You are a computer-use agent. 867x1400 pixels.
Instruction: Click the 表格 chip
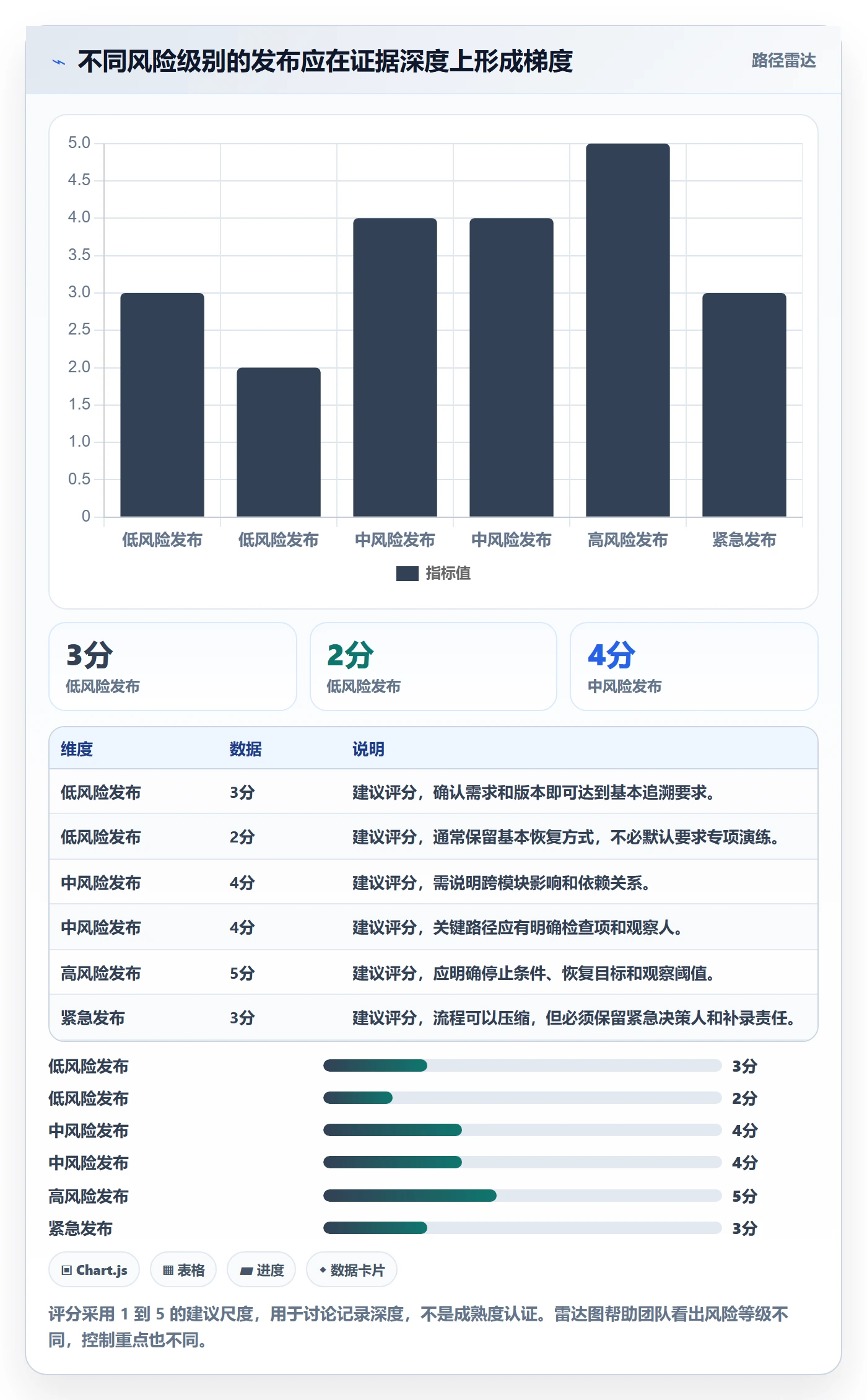(x=183, y=1270)
